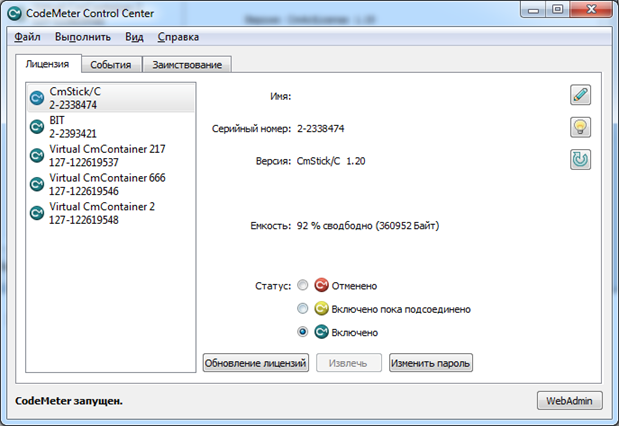The width and height of the screenshot is (619, 426).
Task: Click the pencil edit name icon
Action: (x=580, y=95)
